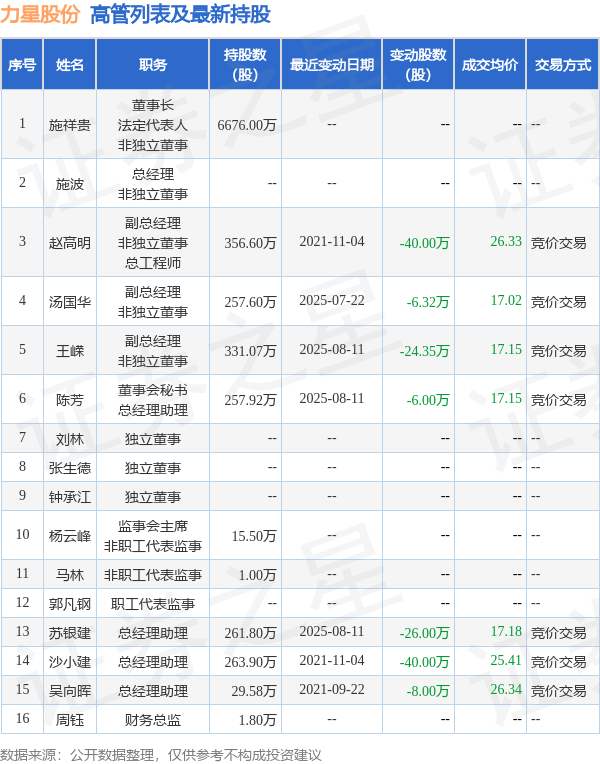Click the 姓名 column header
Viewport: 600px width, 764px height.
pos(70,65)
